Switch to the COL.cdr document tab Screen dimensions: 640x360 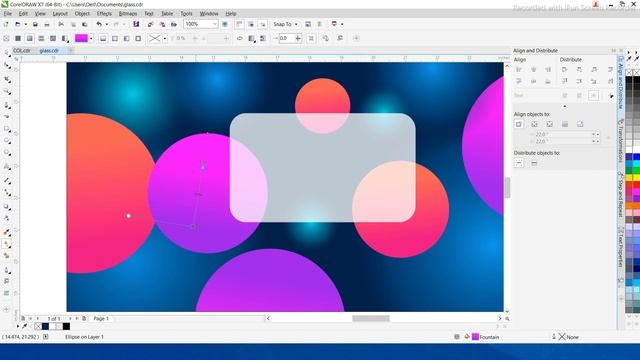[22, 51]
